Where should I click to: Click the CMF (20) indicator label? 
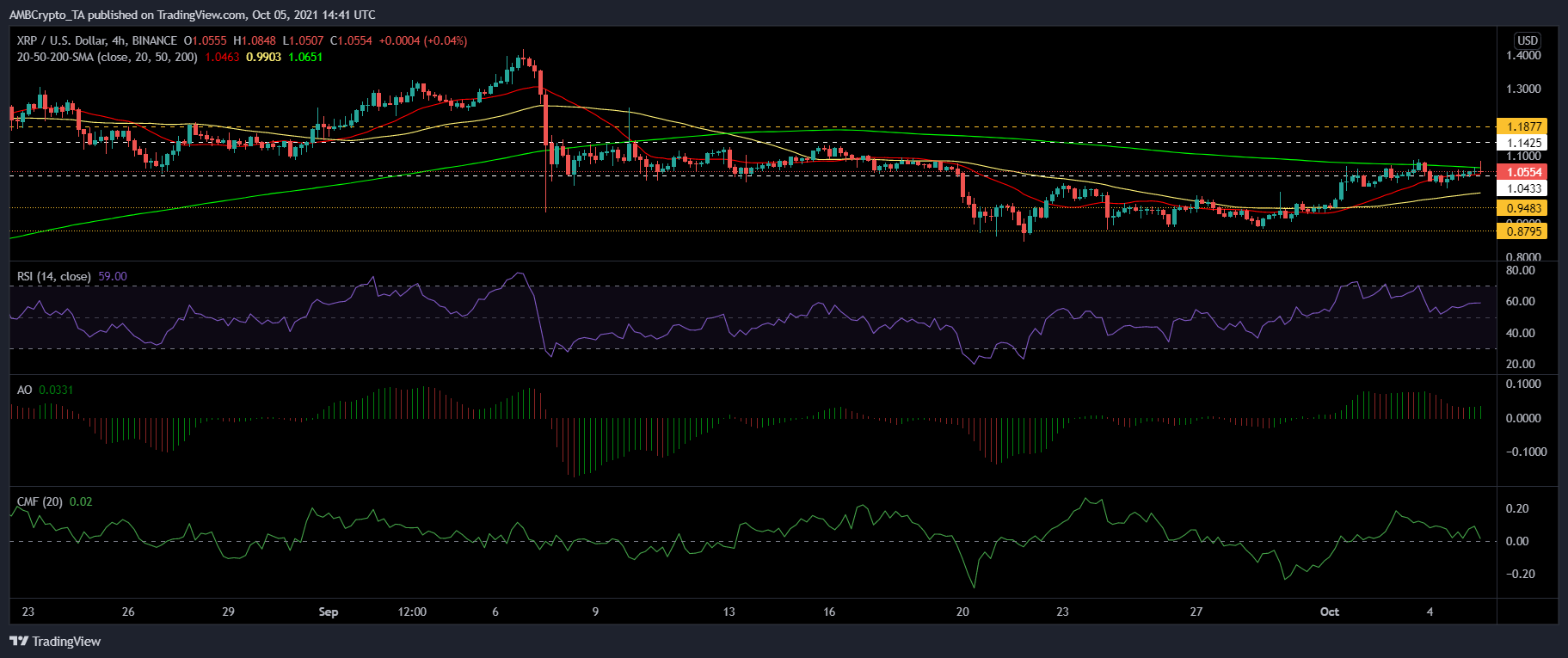coord(40,501)
